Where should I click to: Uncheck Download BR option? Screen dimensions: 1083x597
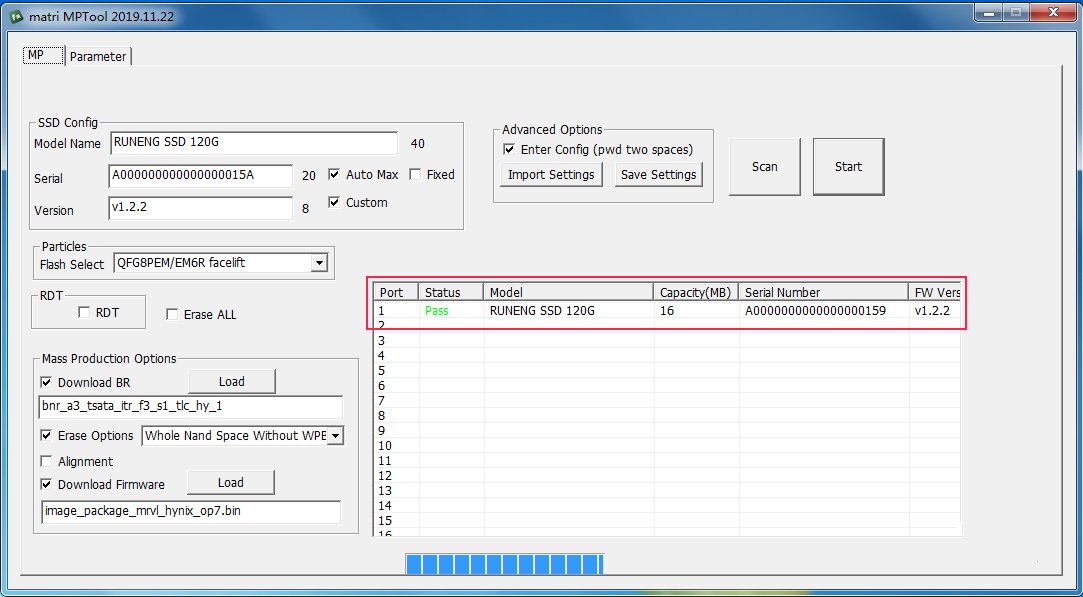point(46,382)
